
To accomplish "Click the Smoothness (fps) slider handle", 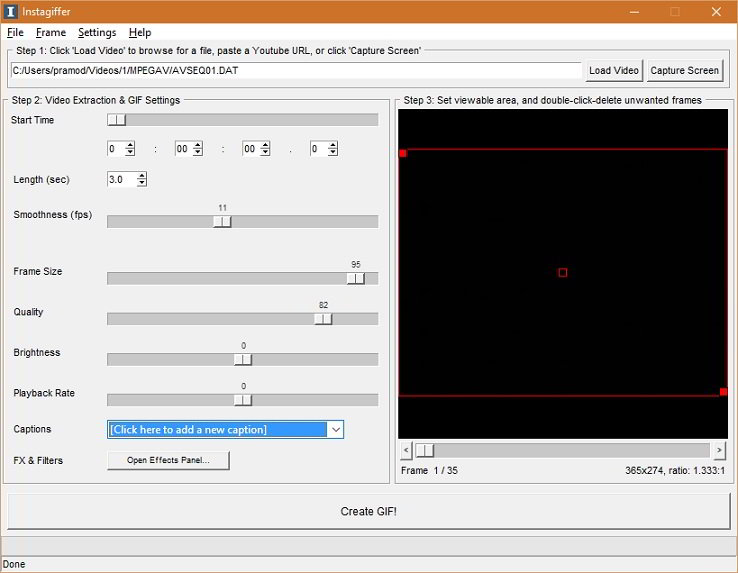I will coord(222,221).
